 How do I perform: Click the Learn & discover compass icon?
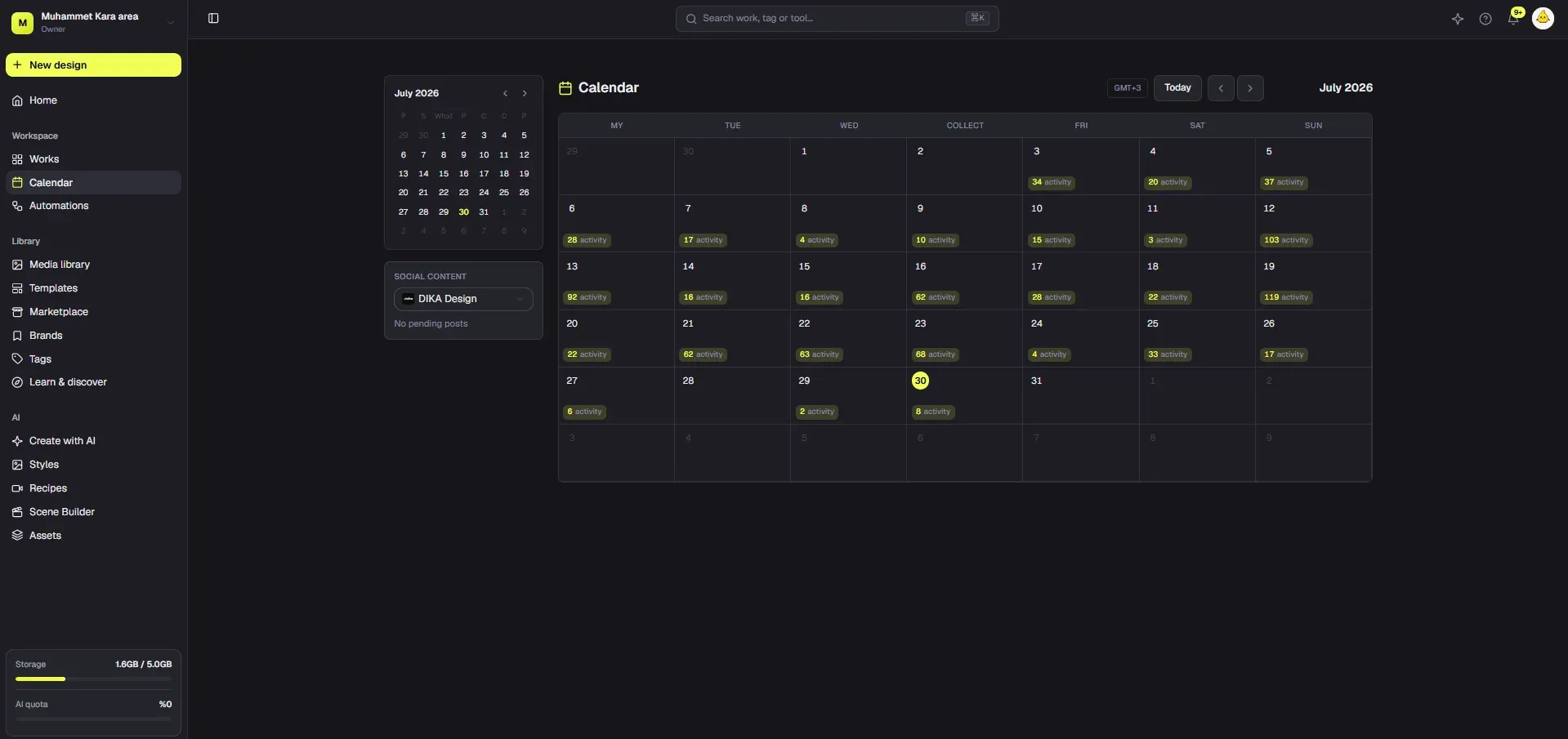[17, 382]
